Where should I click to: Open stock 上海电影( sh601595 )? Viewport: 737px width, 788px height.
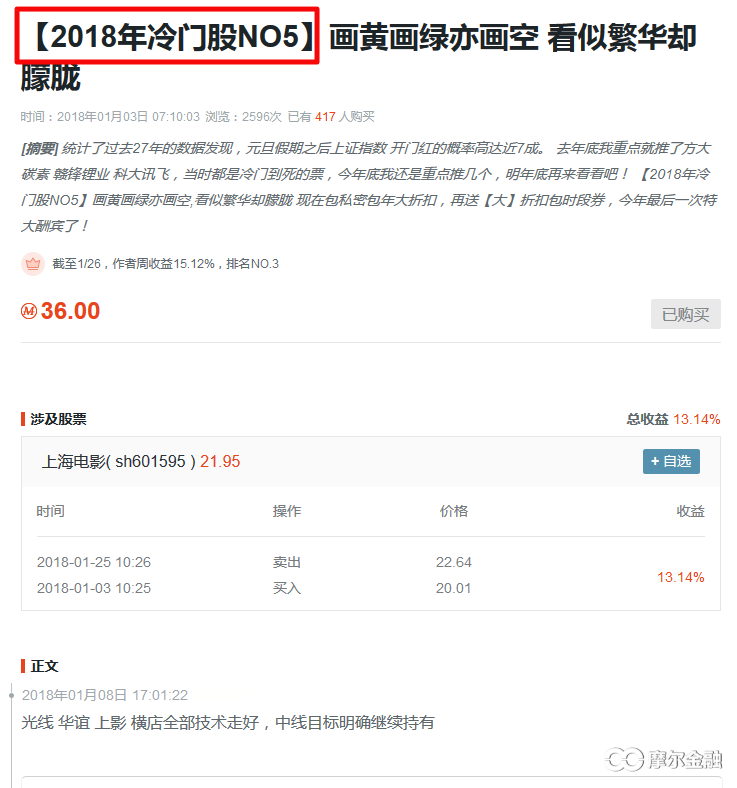coord(119,461)
